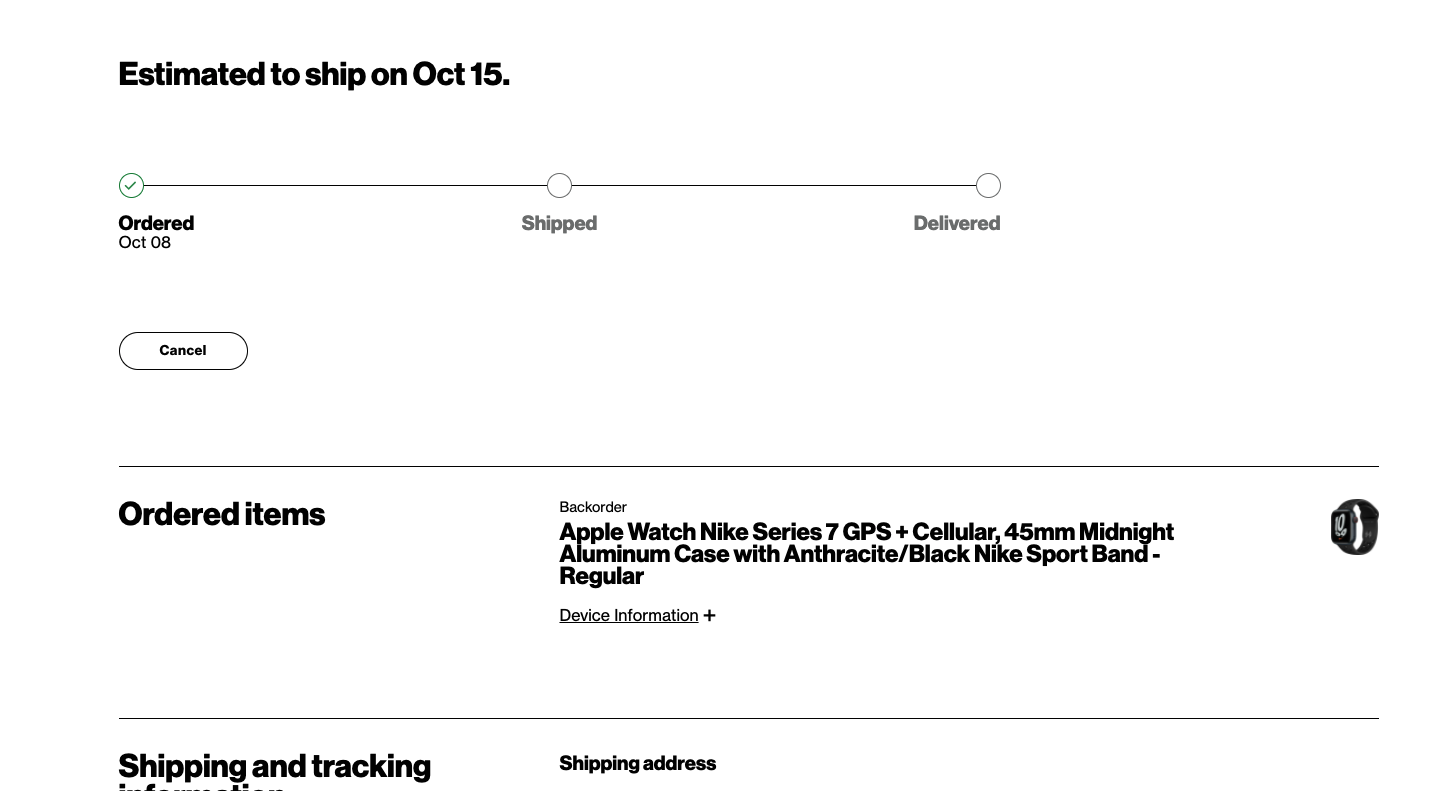Click the empty Delivered step circle
The width and height of the screenshot is (1437, 791).
pyautogui.click(x=988, y=186)
